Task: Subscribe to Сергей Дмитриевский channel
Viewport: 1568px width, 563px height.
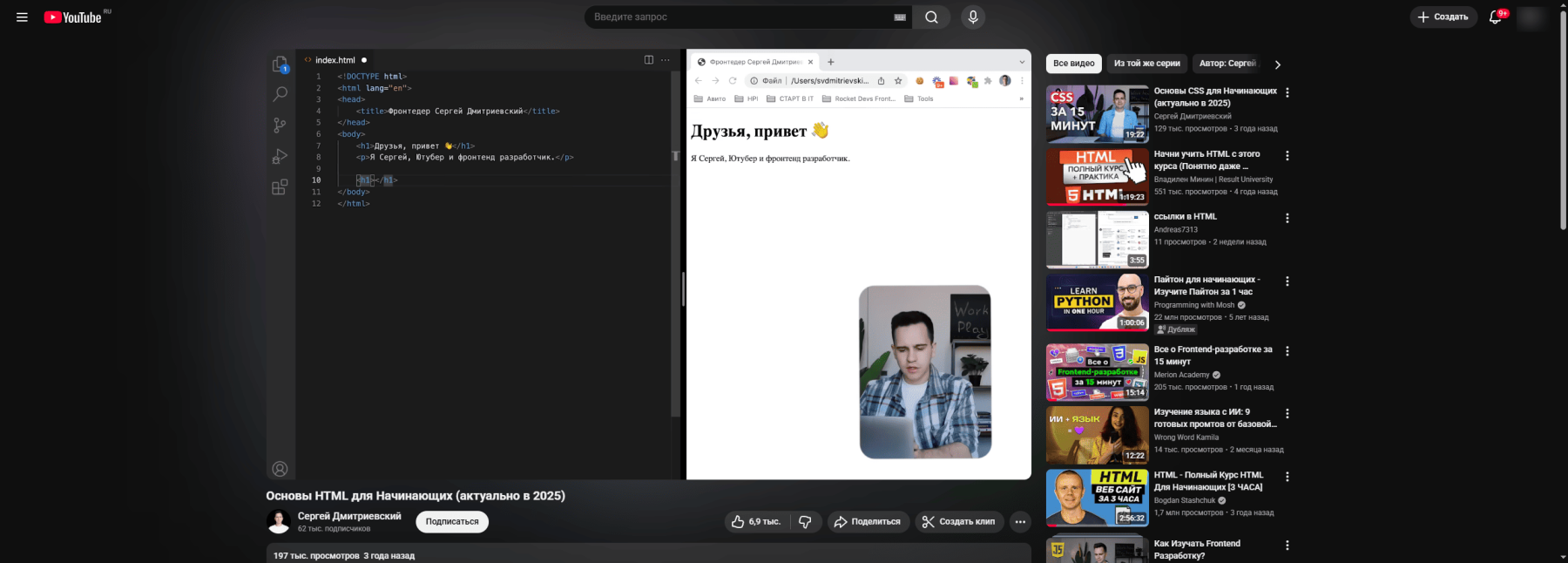Action: (x=452, y=522)
